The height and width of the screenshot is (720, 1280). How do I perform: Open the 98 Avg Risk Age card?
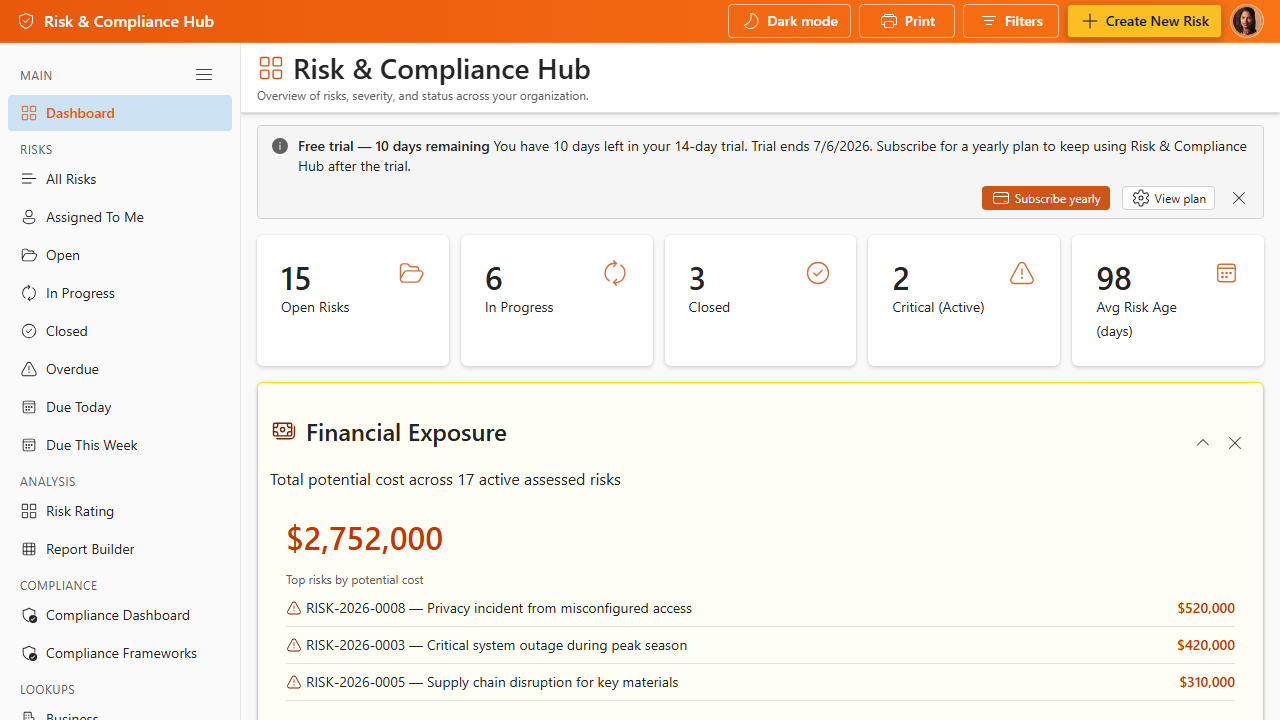(x=1168, y=301)
